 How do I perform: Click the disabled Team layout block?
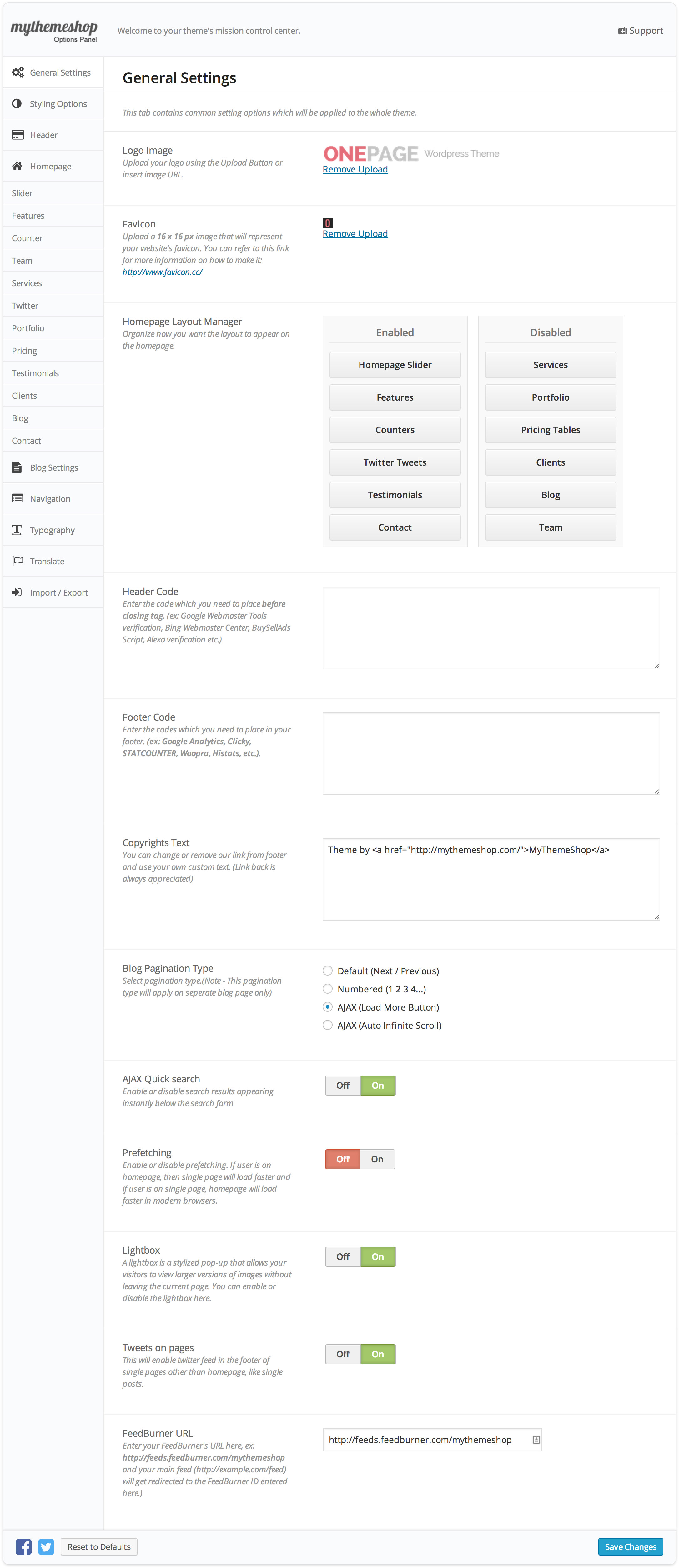(551, 527)
